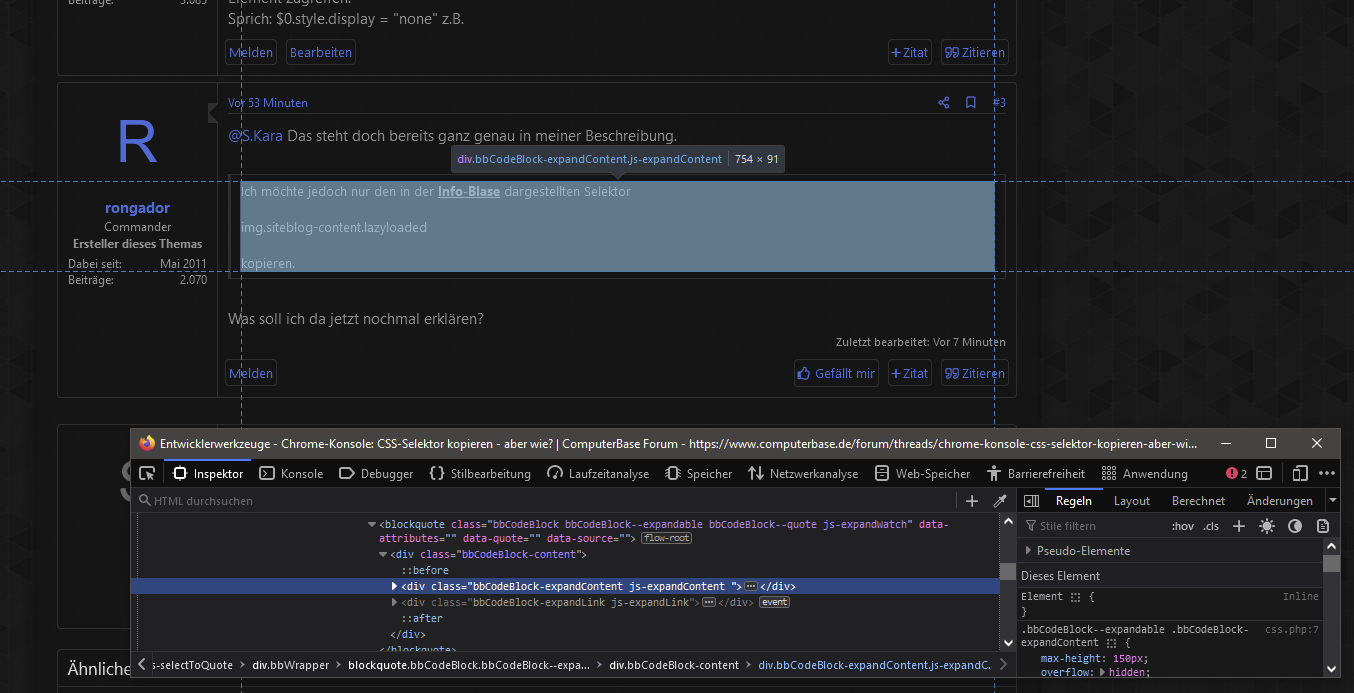Open the css.php:7 source link
The image size is (1354, 693).
click(x=1292, y=630)
